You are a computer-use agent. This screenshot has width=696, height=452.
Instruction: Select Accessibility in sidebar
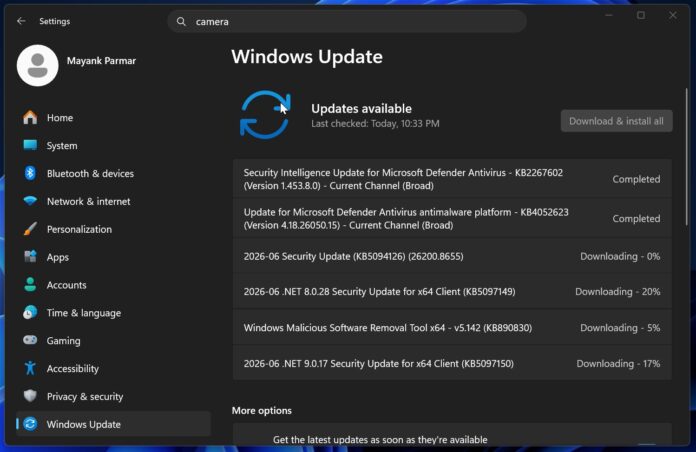(x=113, y=369)
